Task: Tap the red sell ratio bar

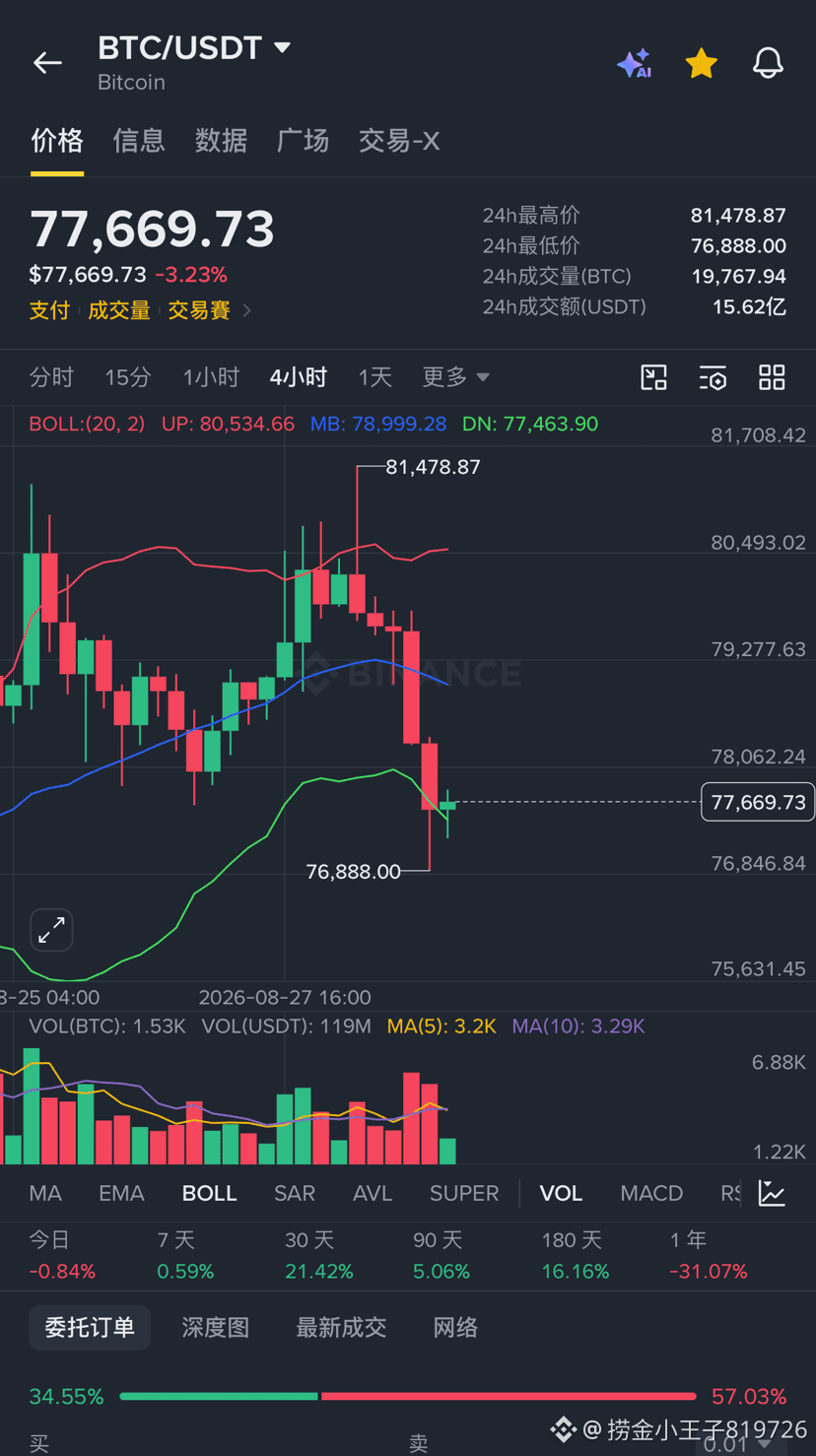Action: [x=509, y=1396]
